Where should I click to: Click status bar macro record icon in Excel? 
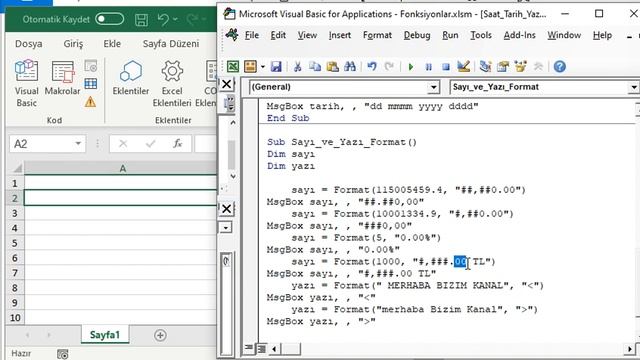coord(62,354)
